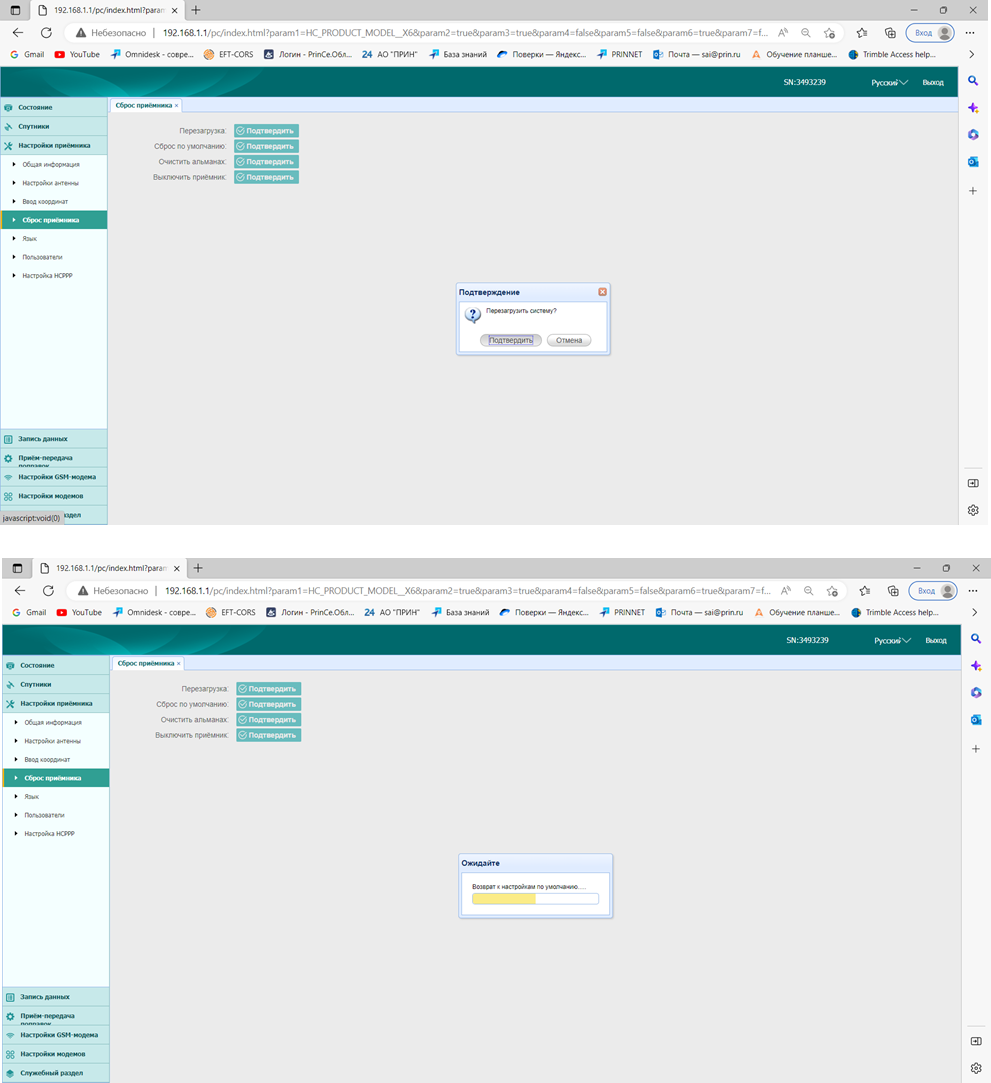This screenshot has height=1083, width=991.
Task: In lower window, open the Русский language dropdown
Action: (x=892, y=640)
